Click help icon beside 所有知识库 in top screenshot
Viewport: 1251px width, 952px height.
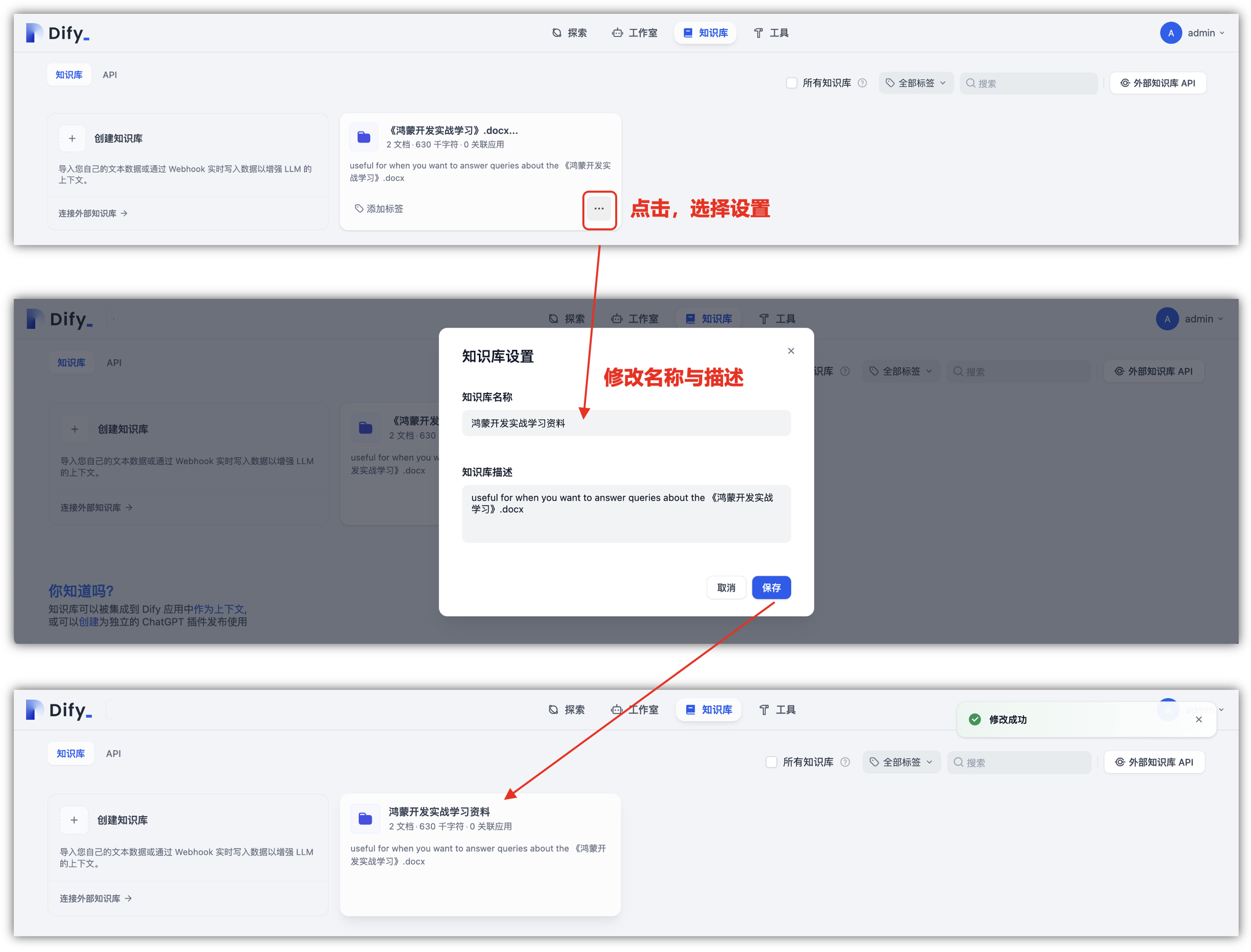[x=862, y=83]
